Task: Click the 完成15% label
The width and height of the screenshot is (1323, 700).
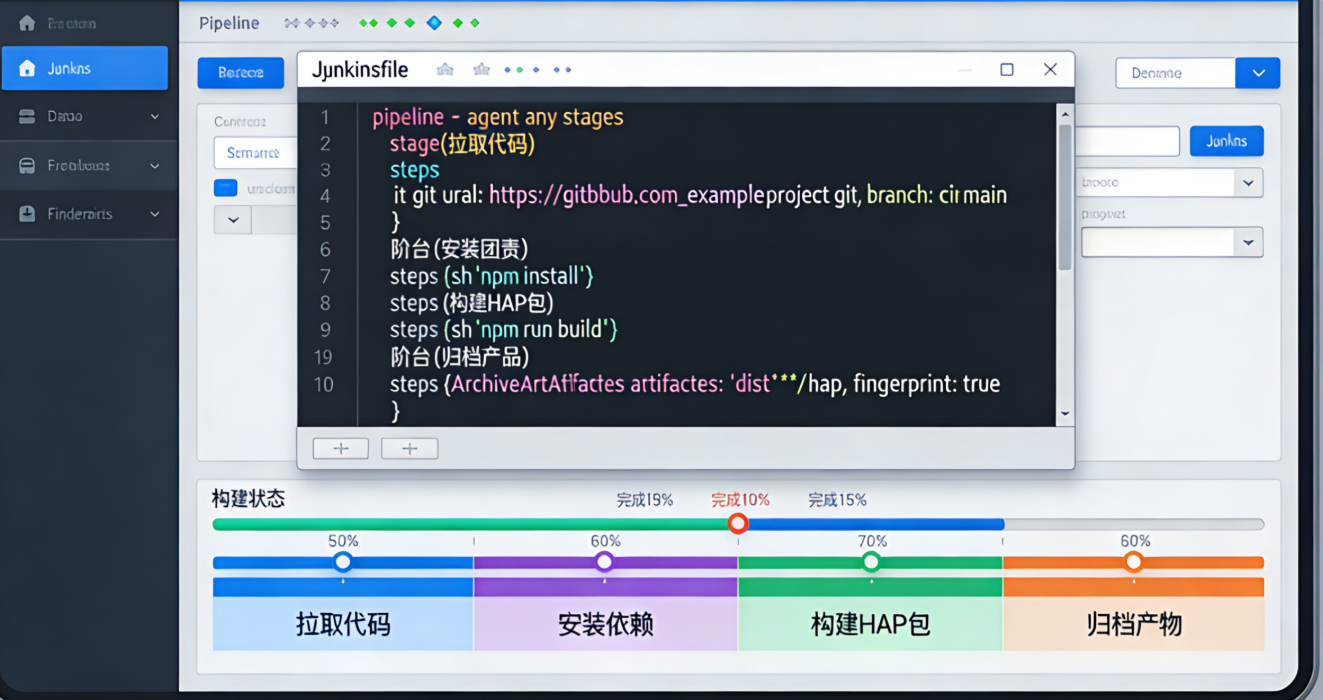Action: [837, 499]
